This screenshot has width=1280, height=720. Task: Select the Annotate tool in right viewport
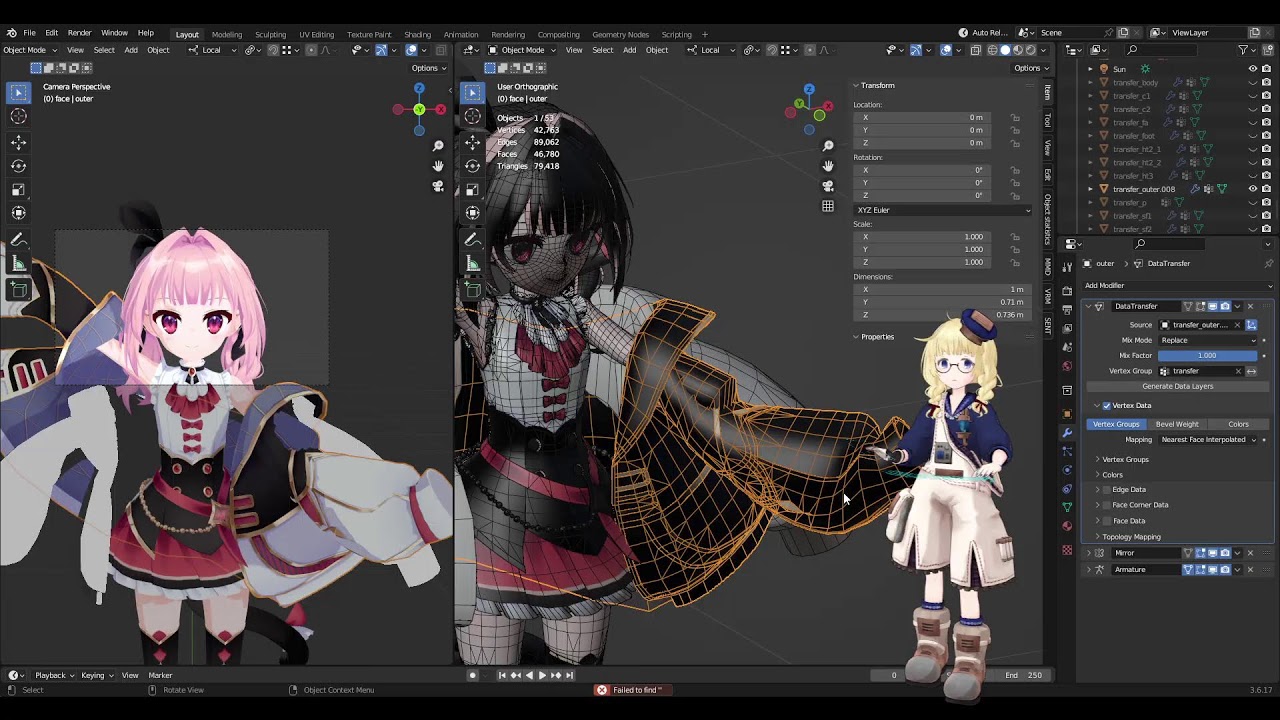pyautogui.click(x=473, y=240)
